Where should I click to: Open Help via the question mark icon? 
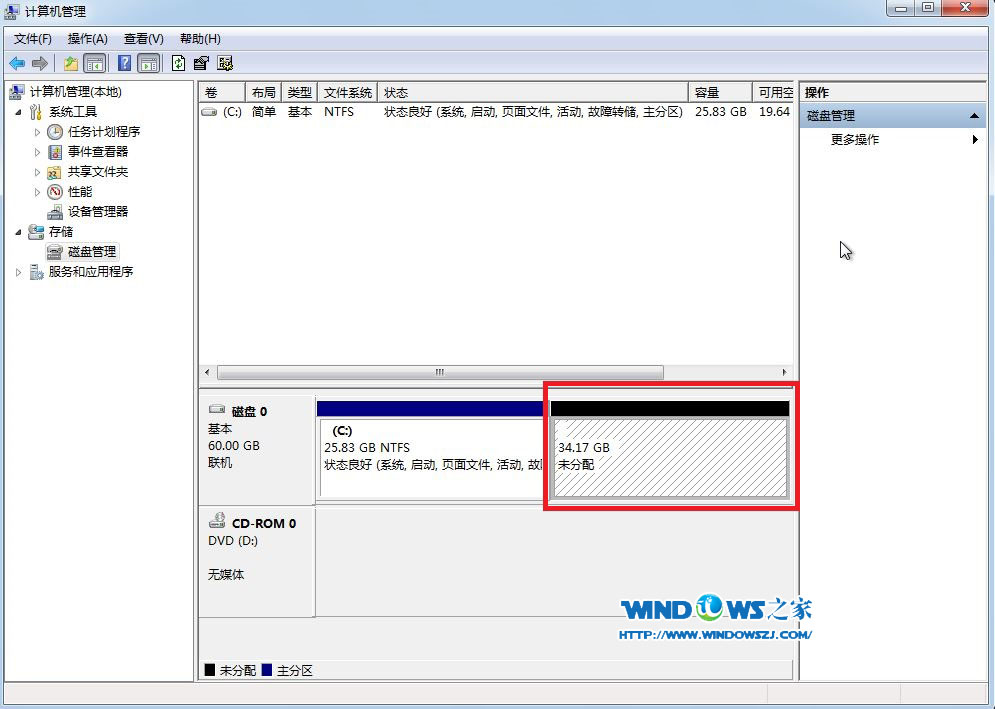click(x=125, y=63)
